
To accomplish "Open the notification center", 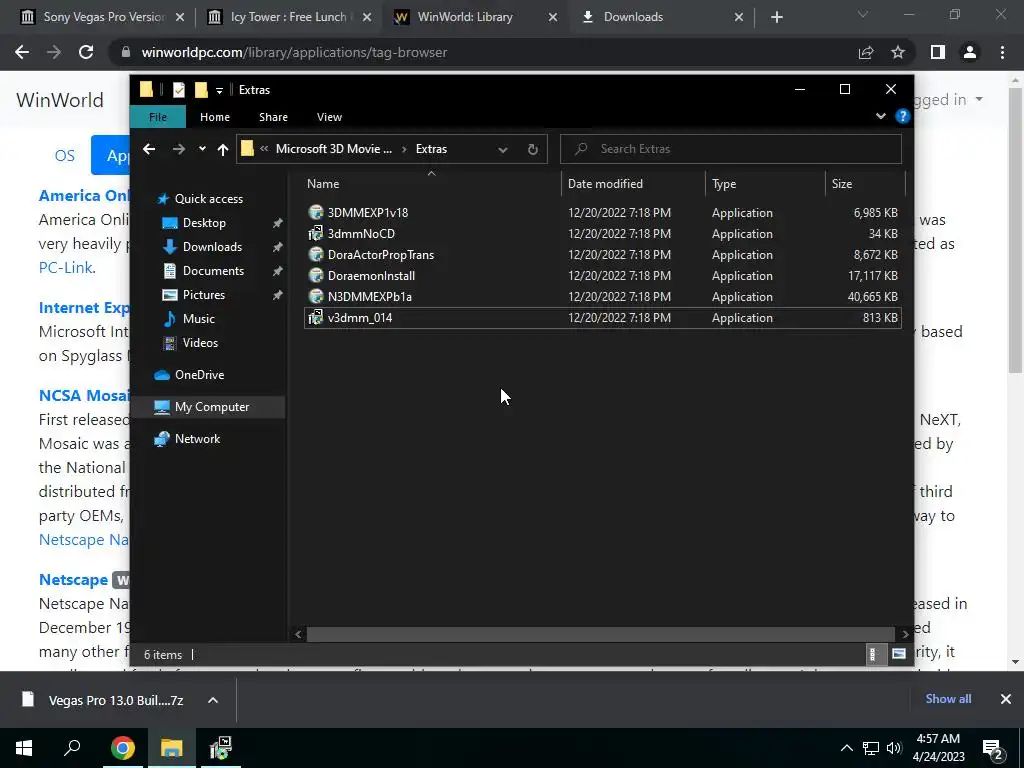I will click(992, 749).
